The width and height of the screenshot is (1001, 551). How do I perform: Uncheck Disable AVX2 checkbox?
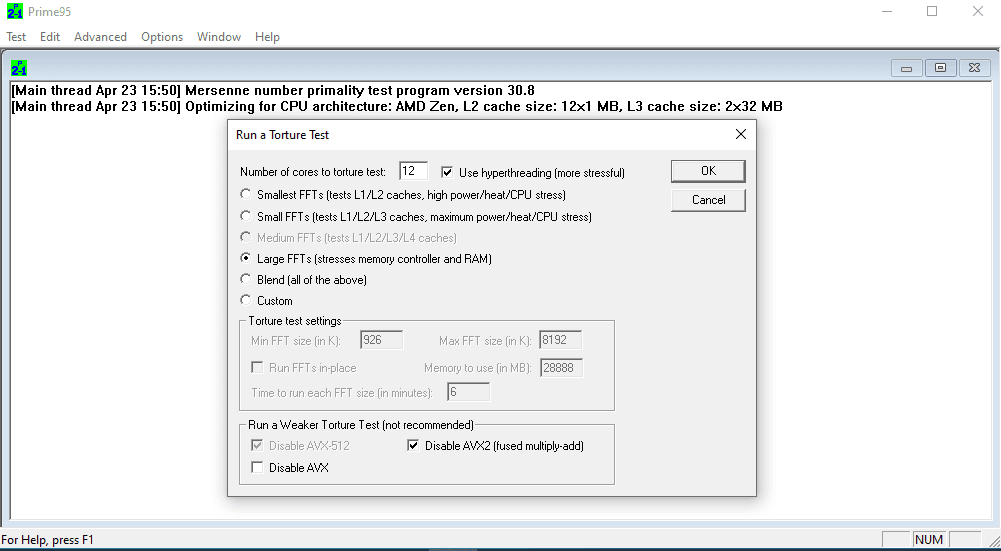[413, 446]
